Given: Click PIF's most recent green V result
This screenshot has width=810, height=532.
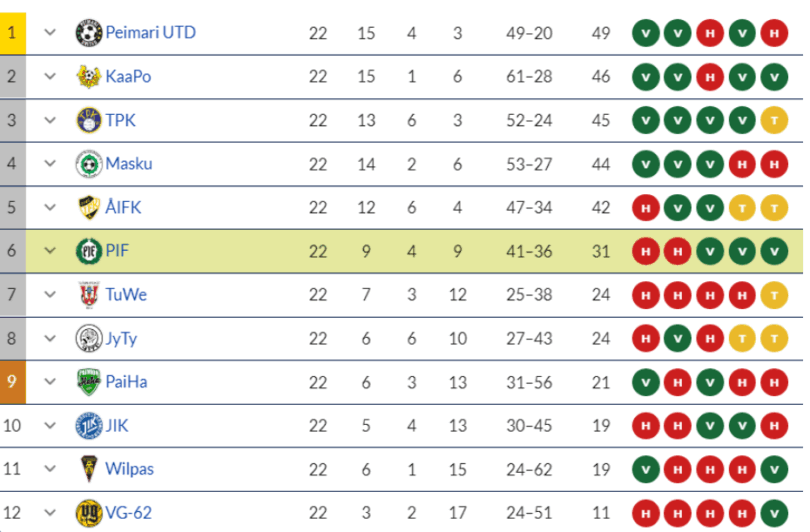Looking at the screenshot, I should [x=774, y=251].
